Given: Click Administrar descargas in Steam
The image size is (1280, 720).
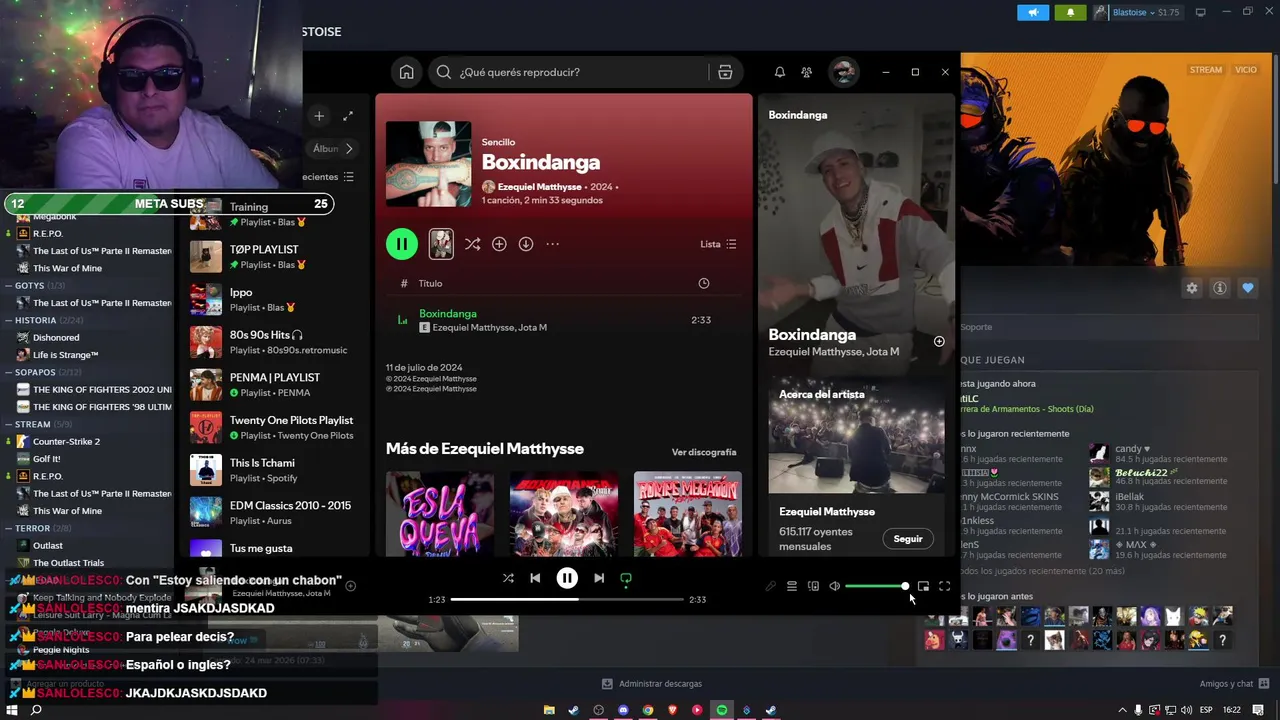Looking at the screenshot, I should (x=651, y=684).
